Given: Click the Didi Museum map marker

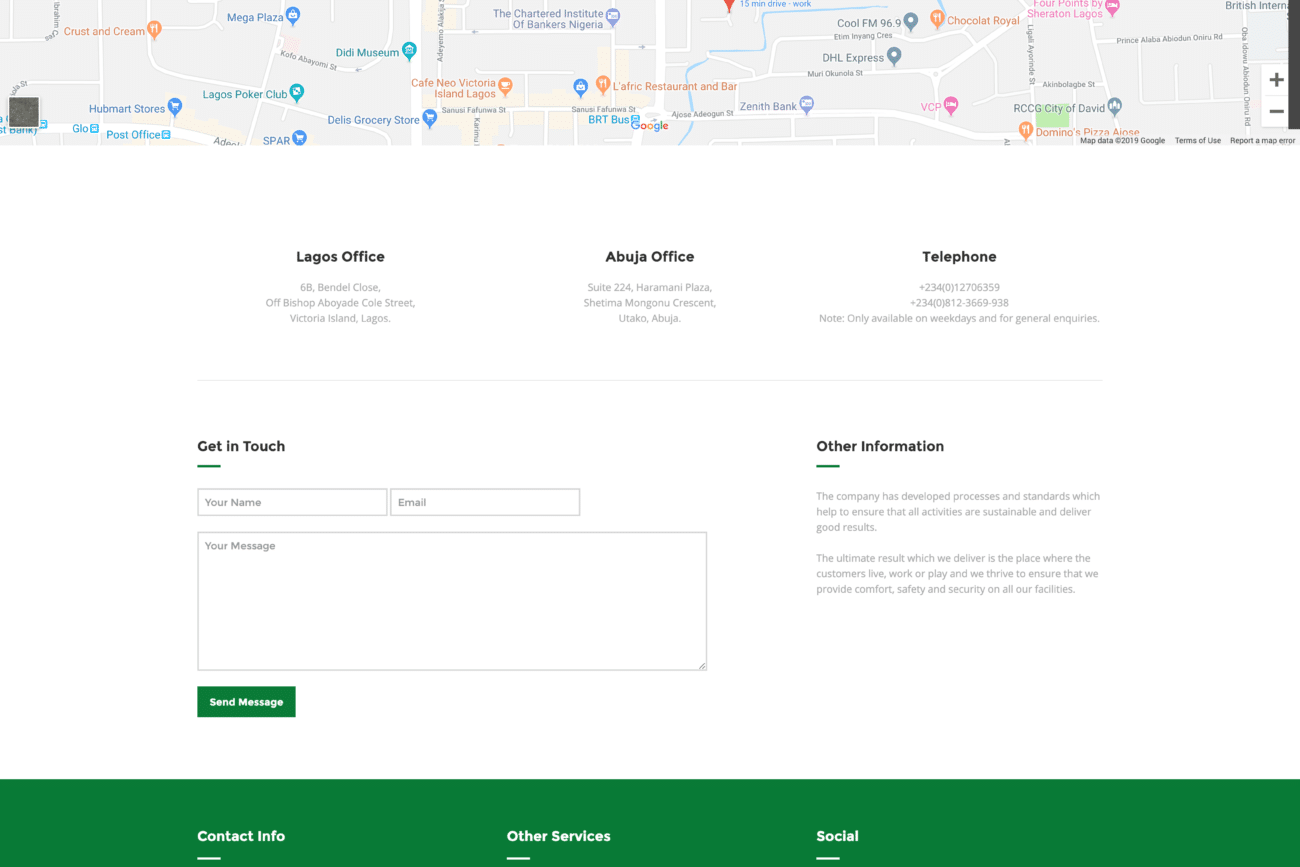Looking at the screenshot, I should [x=409, y=50].
